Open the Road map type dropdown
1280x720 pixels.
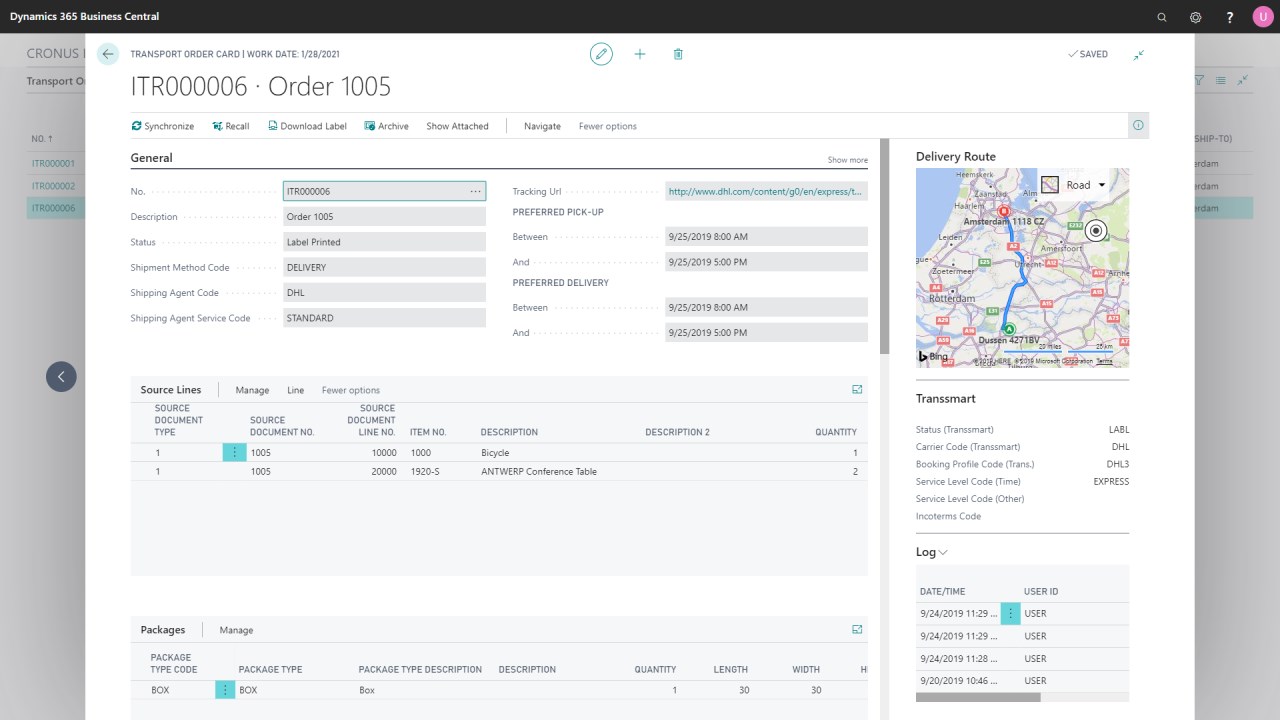1074,185
